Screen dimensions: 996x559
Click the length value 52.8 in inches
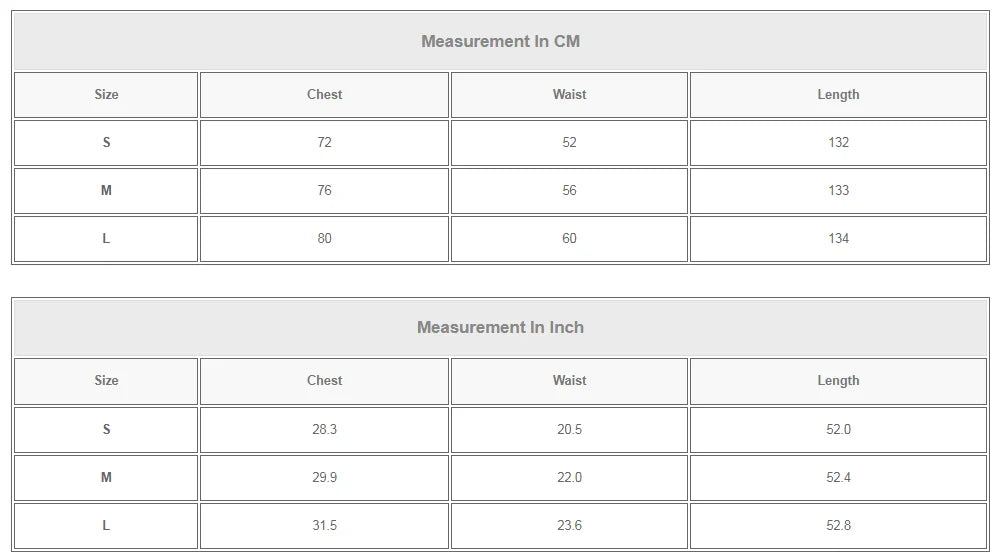pyautogui.click(x=838, y=526)
